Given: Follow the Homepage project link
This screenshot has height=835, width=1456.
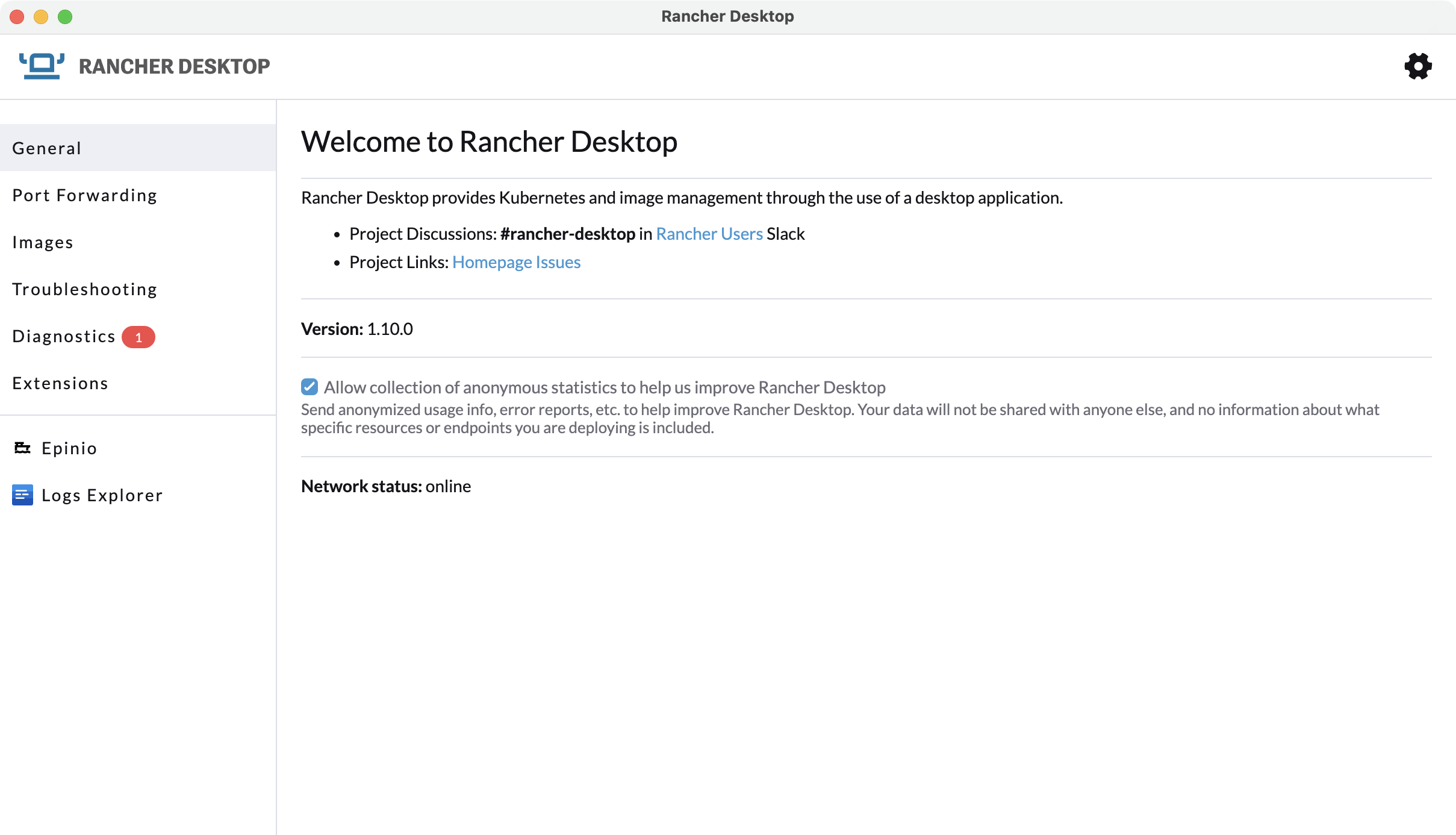Looking at the screenshot, I should 494,261.
